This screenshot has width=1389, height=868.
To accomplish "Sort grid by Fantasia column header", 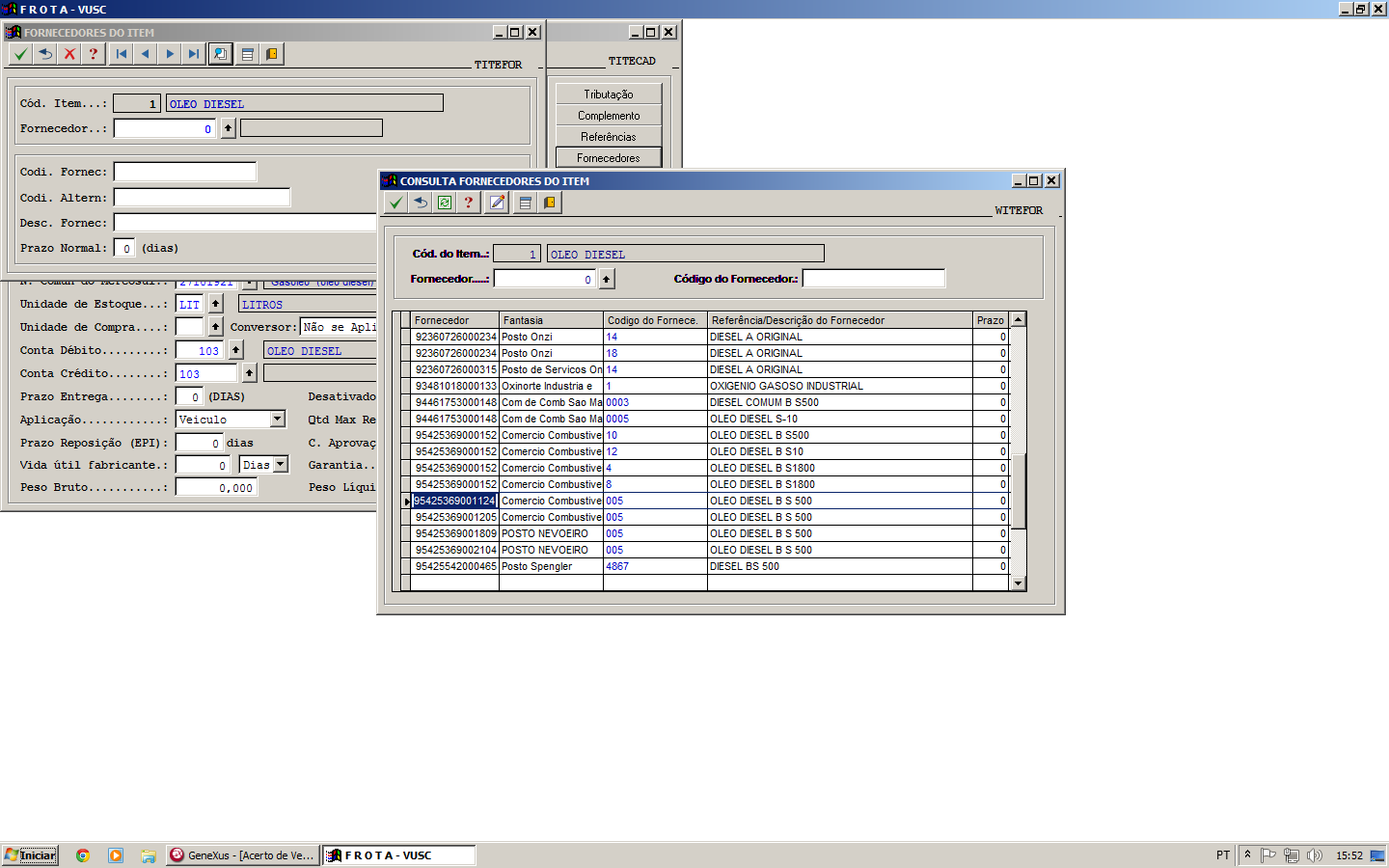I will (x=552, y=320).
